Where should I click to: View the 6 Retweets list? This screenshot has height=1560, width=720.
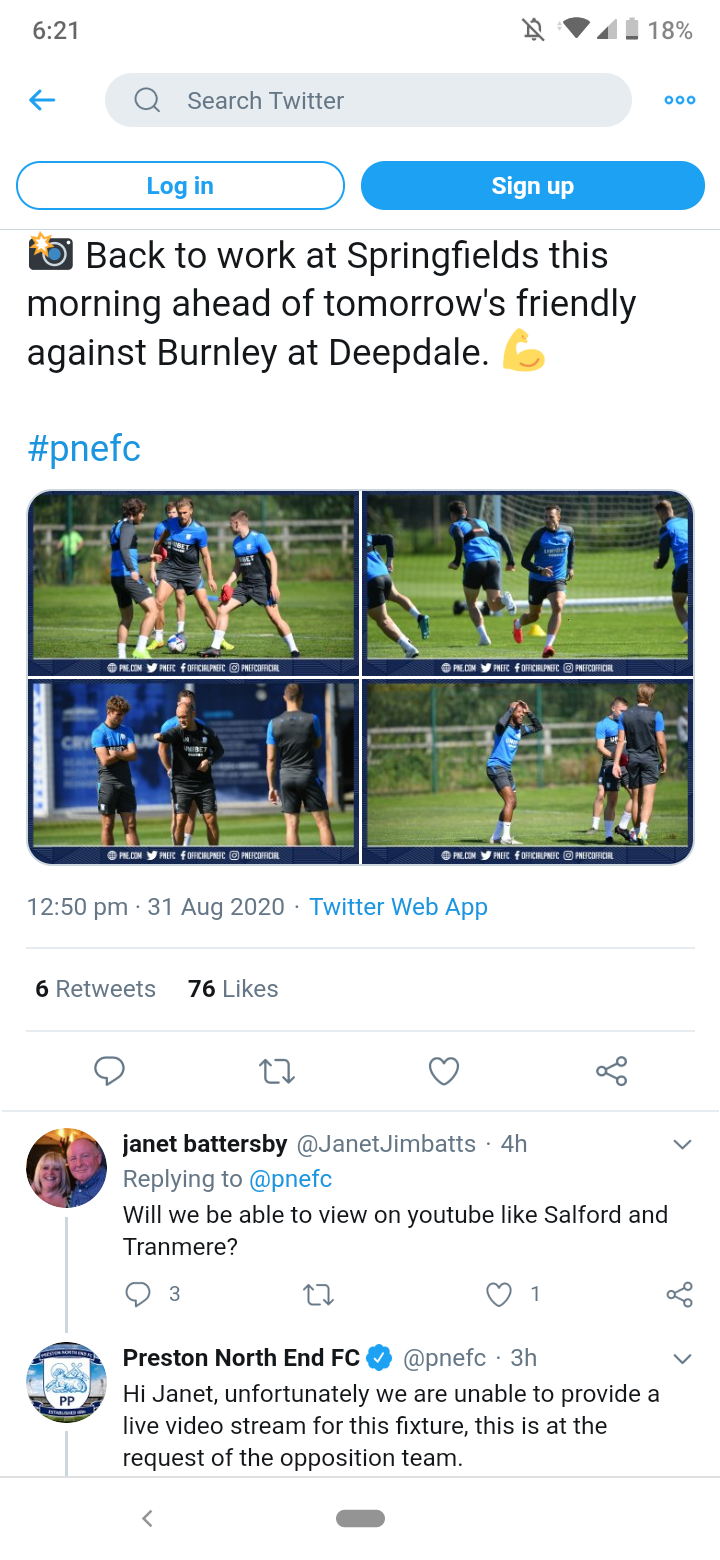tap(96, 989)
